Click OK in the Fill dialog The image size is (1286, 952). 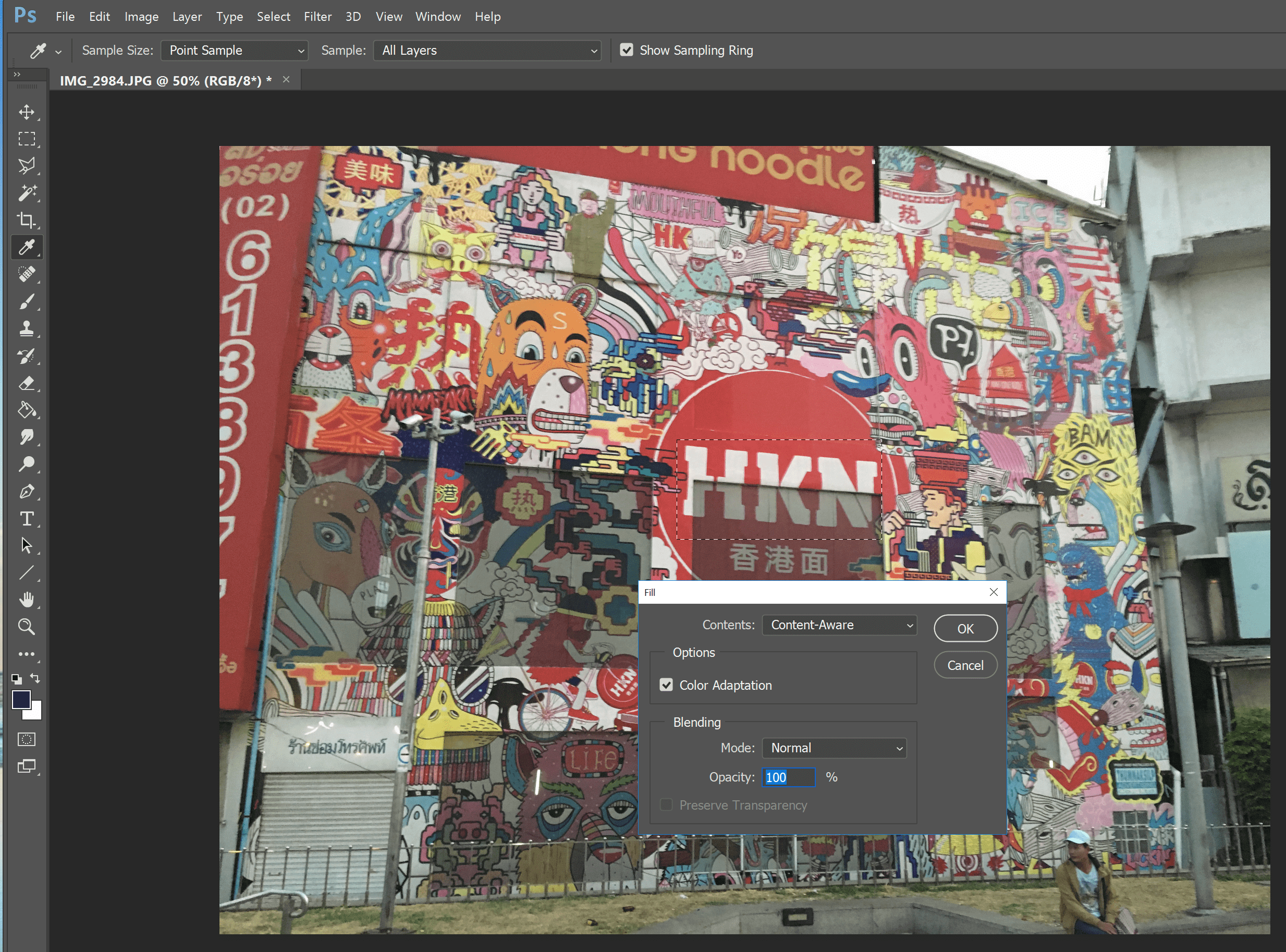965,629
